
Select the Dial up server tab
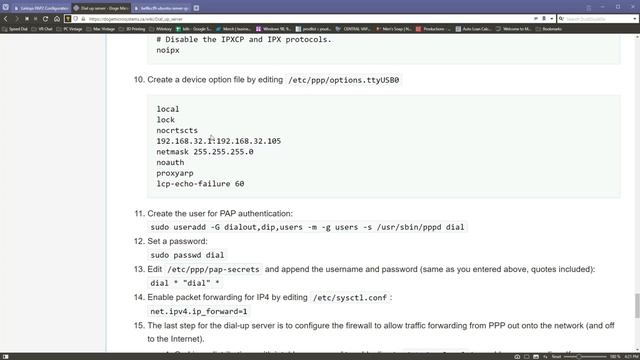click(x=101, y=8)
